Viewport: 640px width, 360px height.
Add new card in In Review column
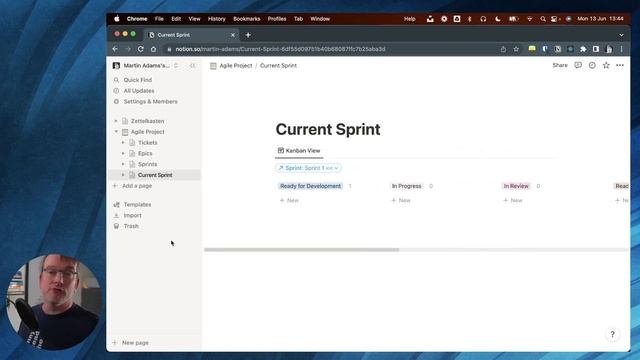[513, 200]
